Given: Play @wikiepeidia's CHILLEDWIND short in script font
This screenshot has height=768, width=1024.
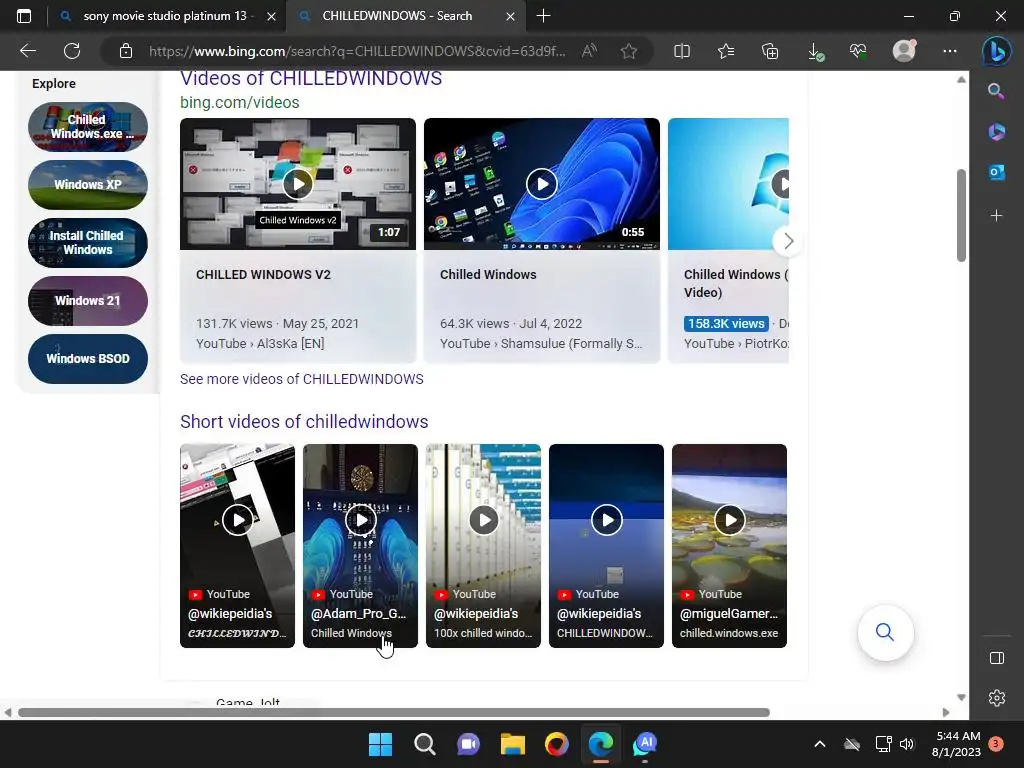Looking at the screenshot, I should click(x=237, y=546).
